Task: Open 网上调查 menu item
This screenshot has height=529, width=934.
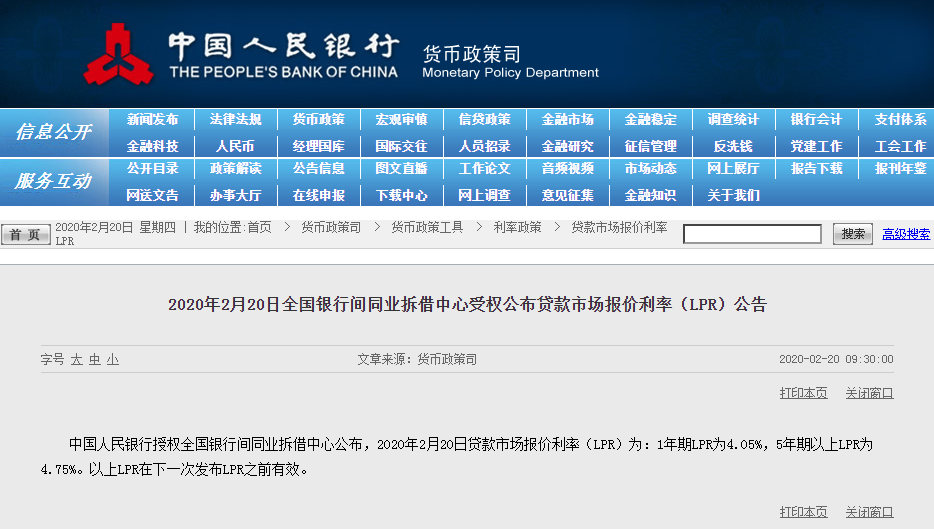Action: [484, 195]
